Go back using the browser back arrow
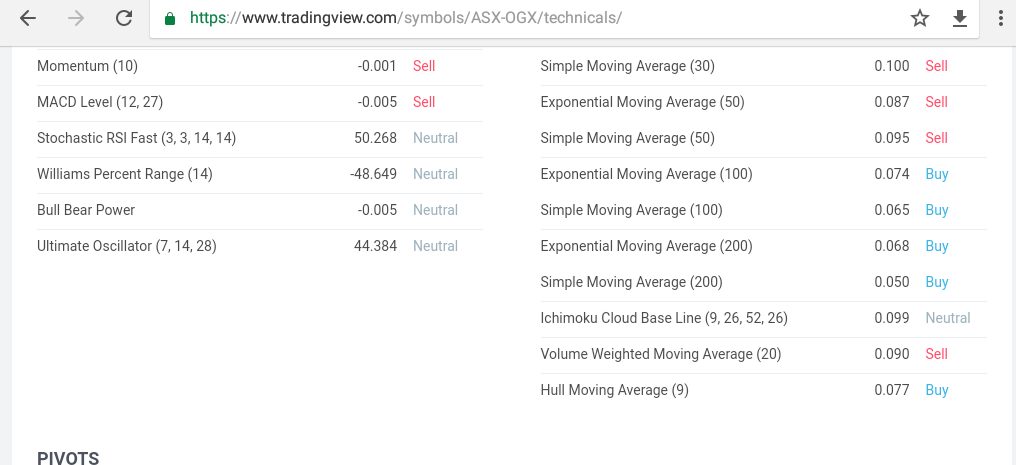The width and height of the screenshot is (1016, 465). (x=28, y=18)
